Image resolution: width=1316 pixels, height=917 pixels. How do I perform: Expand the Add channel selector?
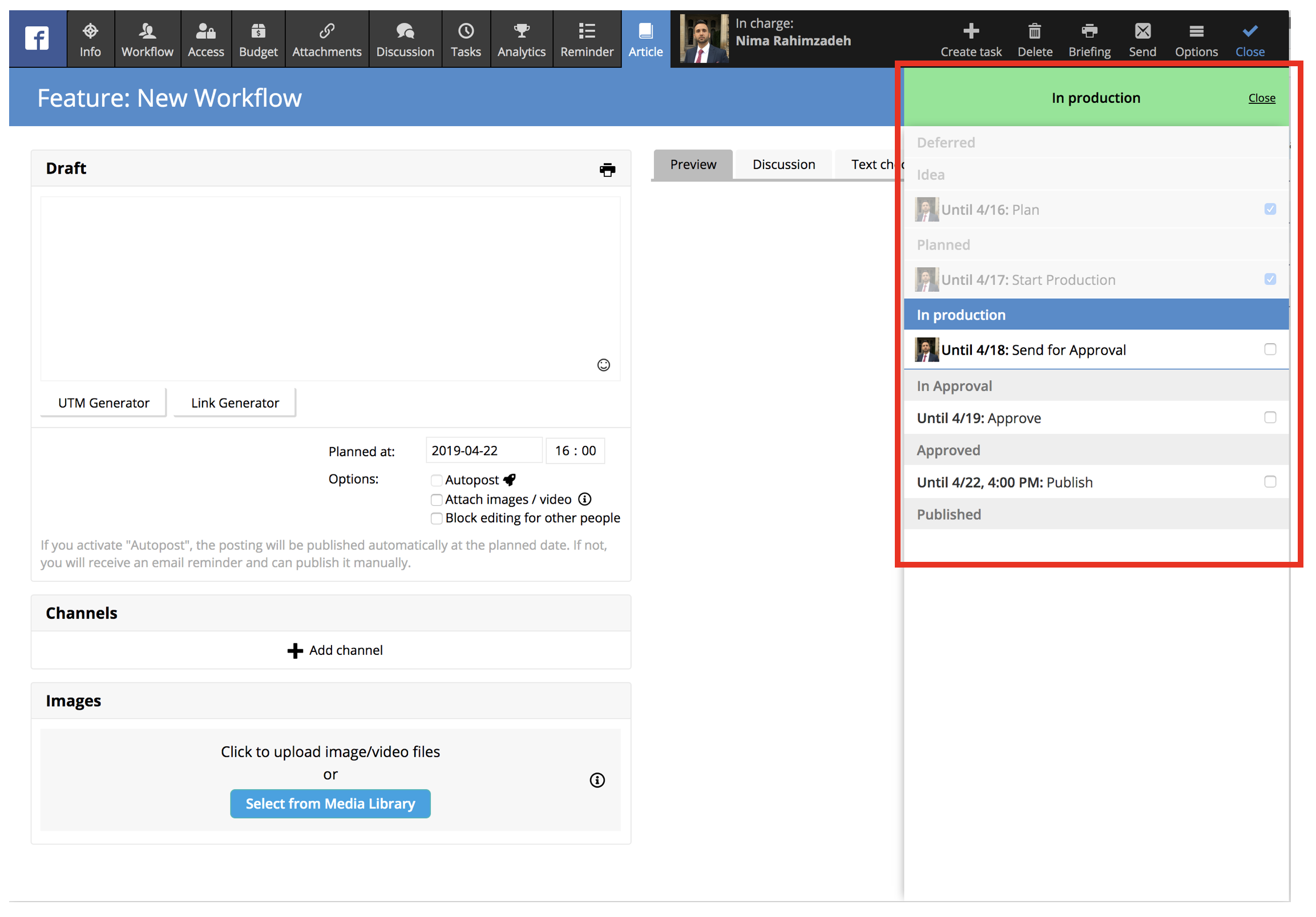335,650
